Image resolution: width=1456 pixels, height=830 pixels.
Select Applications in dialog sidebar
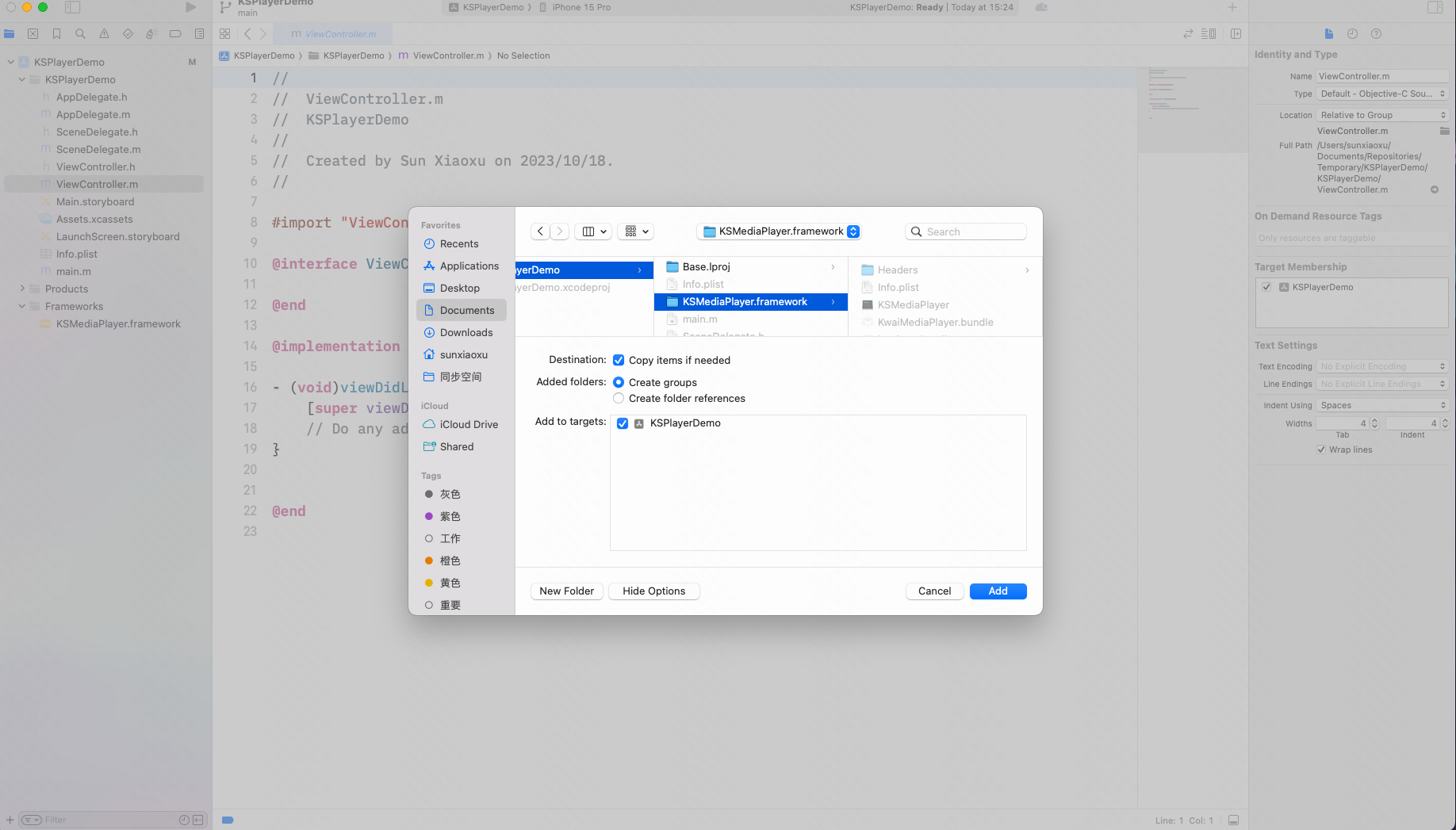click(461, 266)
